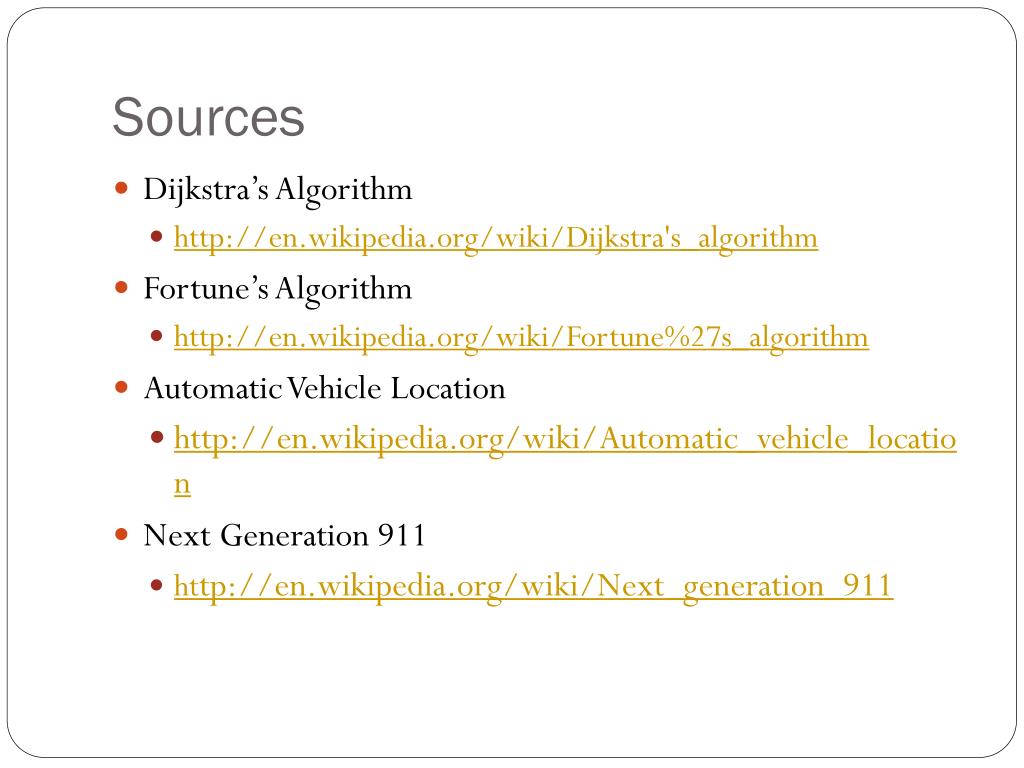Click the wrapped letter n under the location link
Screen dimensions: 1024x768
(x=182, y=487)
